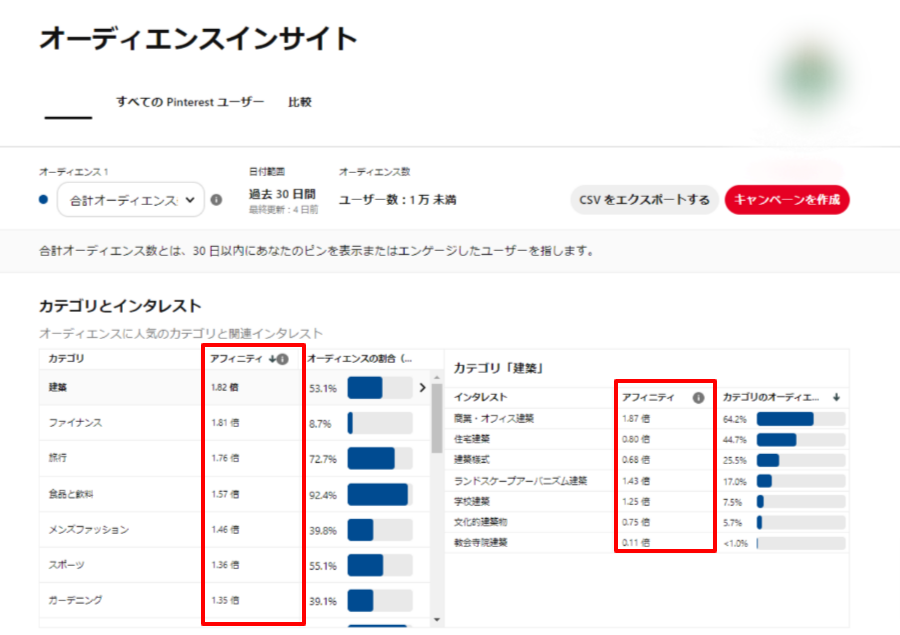Expand the 建築 row chevron
This screenshot has width=900, height=635.
point(422,387)
